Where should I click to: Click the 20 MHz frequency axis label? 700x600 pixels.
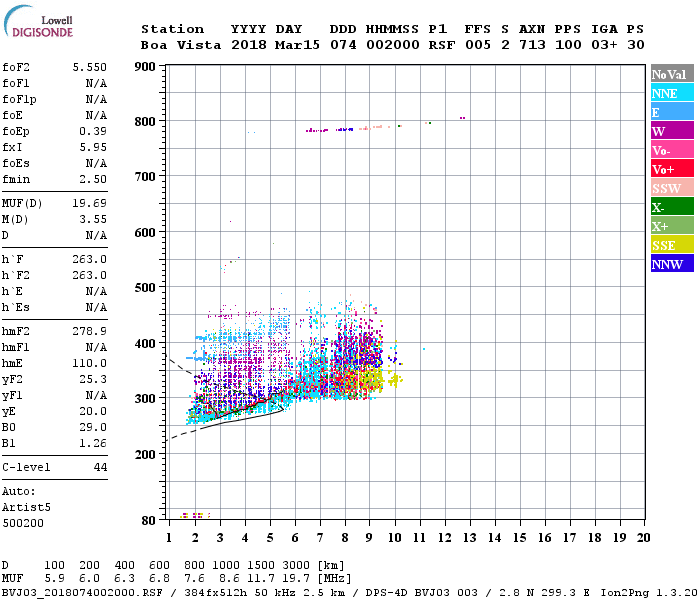[643, 538]
